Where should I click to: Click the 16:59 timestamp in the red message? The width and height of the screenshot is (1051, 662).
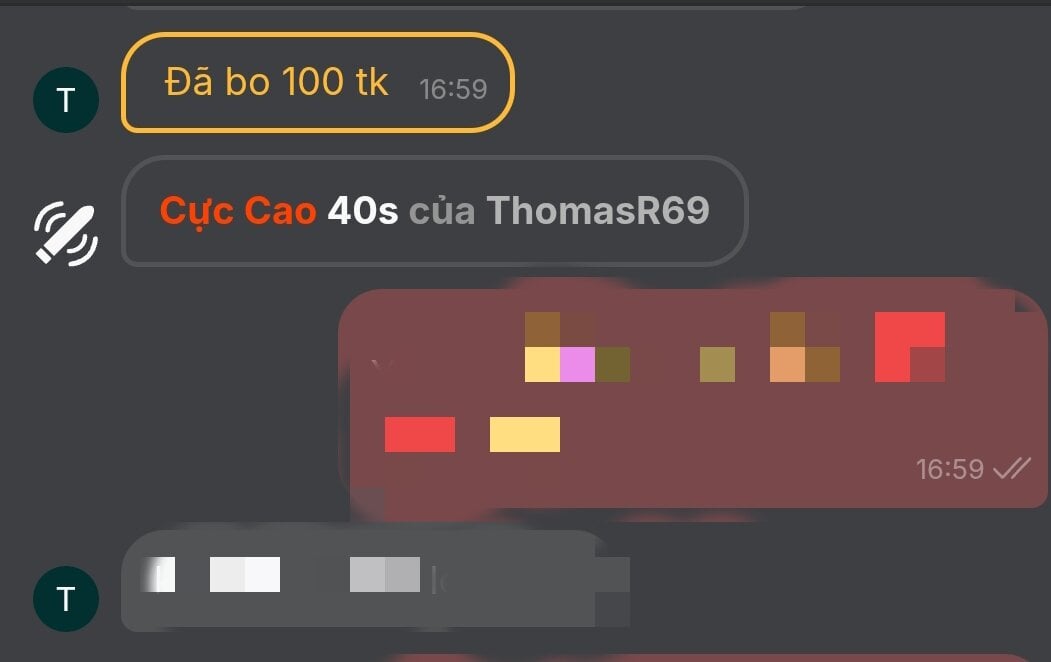coord(950,469)
